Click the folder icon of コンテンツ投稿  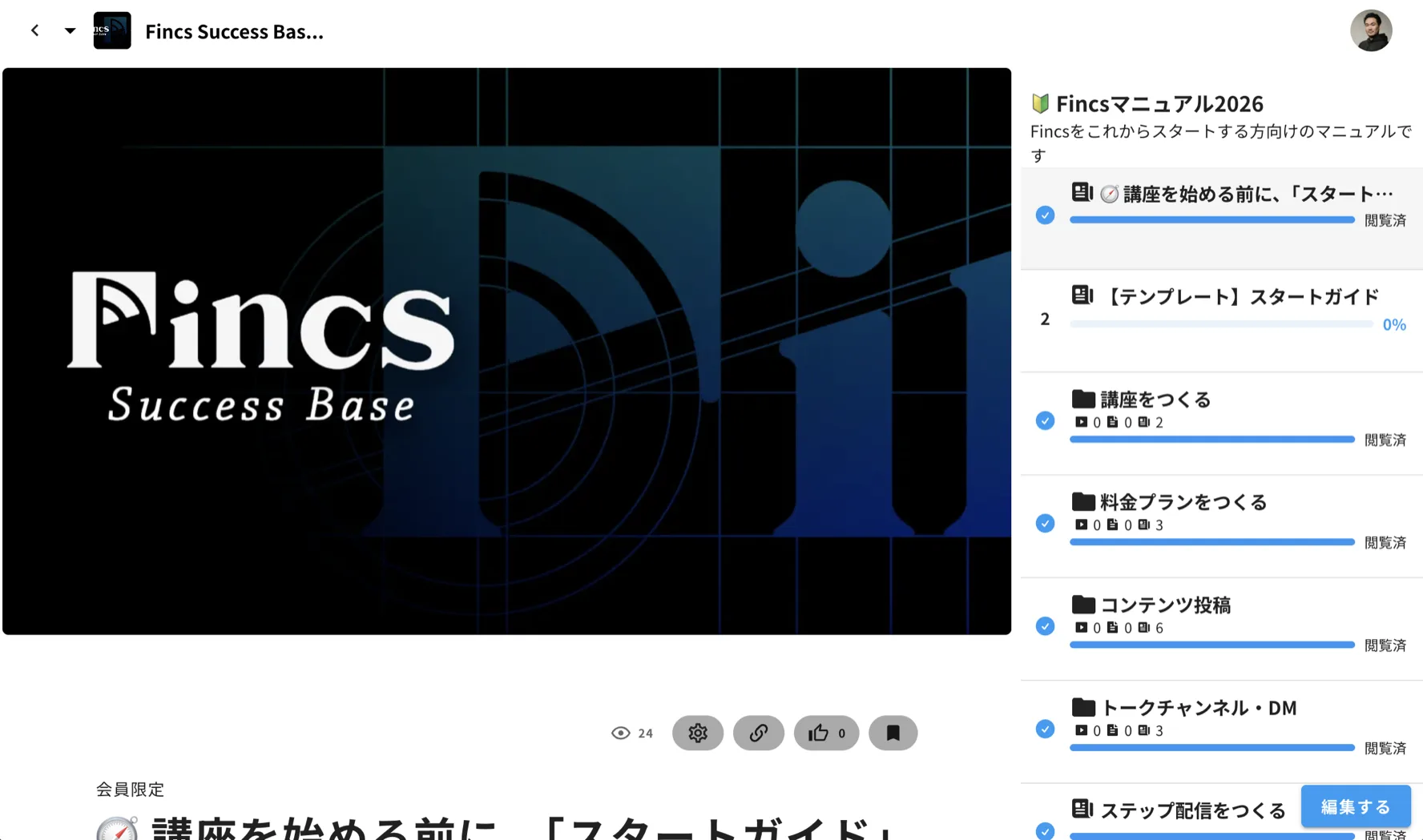pyautogui.click(x=1083, y=604)
